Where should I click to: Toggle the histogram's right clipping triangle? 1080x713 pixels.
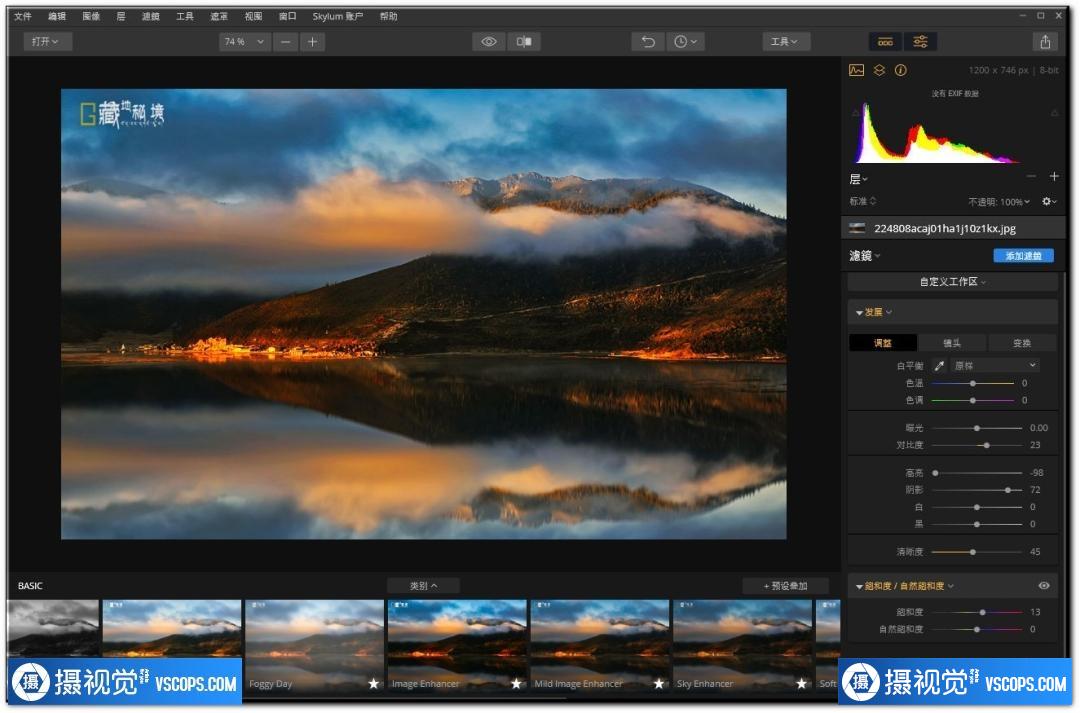[x=1054, y=112]
